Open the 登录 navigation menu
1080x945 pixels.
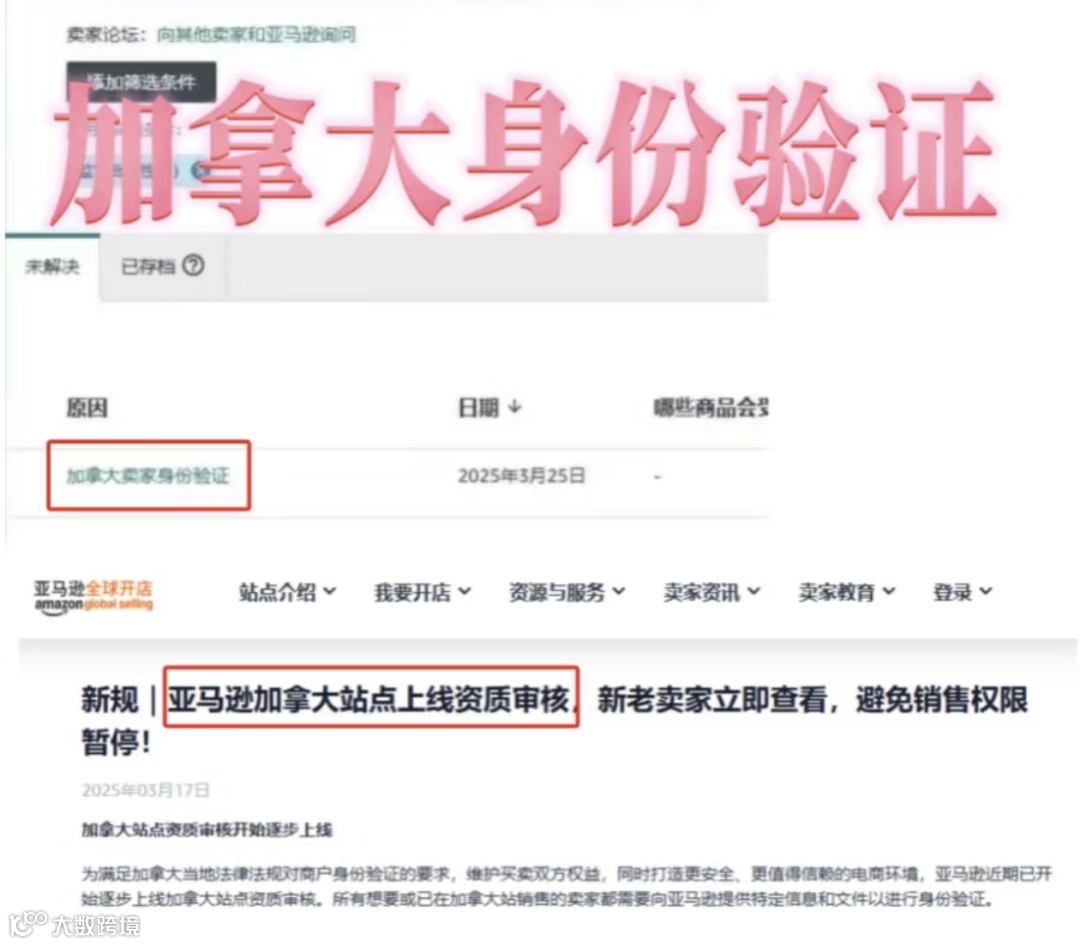(x=962, y=592)
